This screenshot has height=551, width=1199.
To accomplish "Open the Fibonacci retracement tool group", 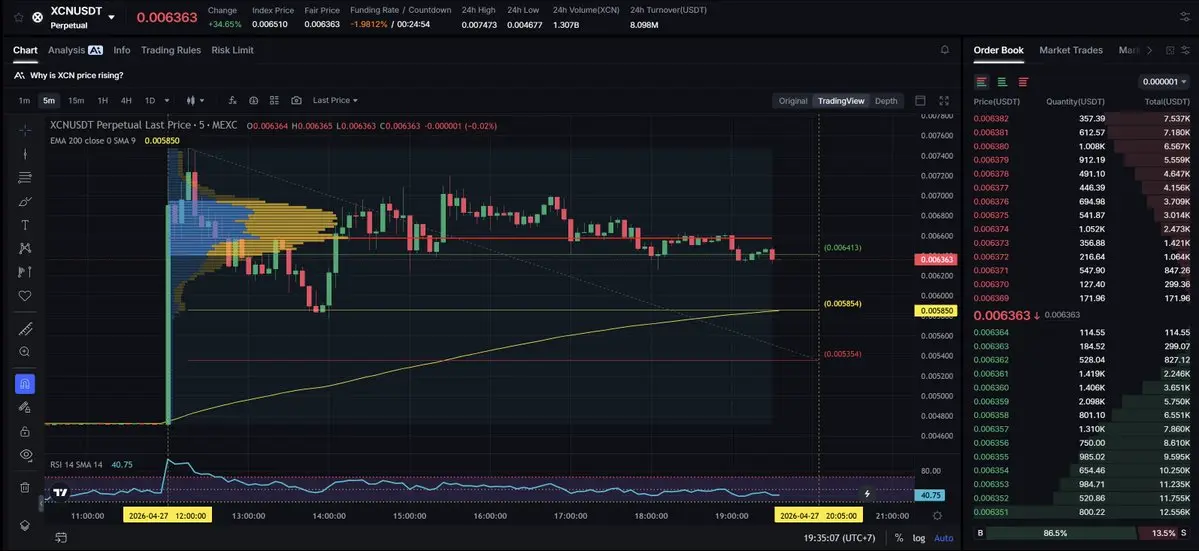I will (x=24, y=177).
